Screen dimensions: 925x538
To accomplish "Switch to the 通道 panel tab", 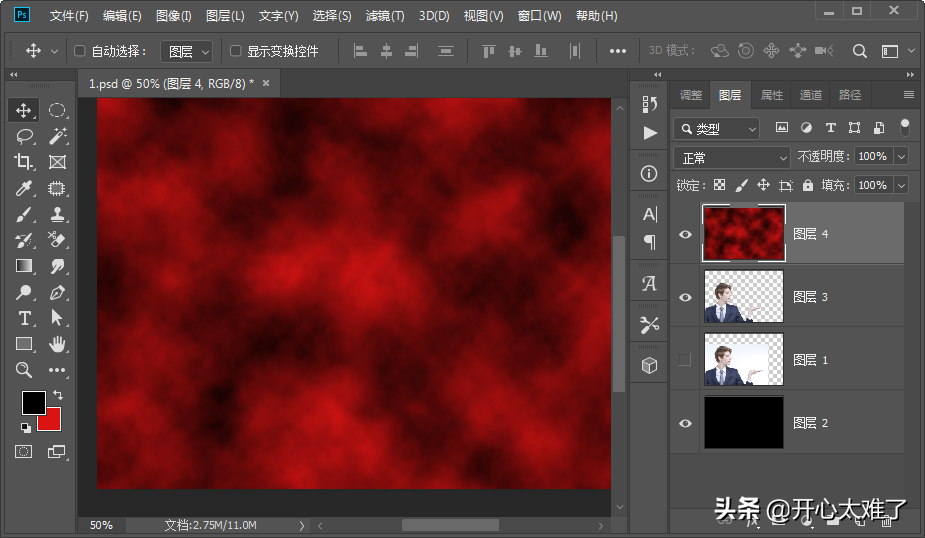I will [810, 95].
